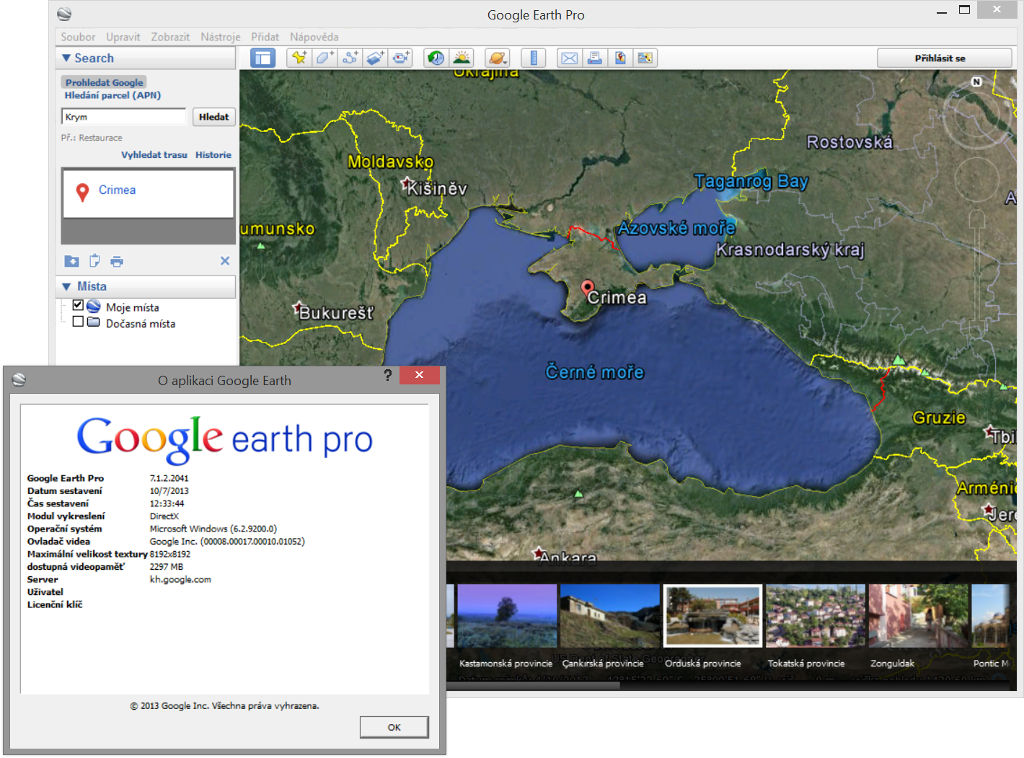Image resolution: width=1024 pixels, height=758 pixels.
Task: Open Orduská provincie photo thumbnail
Action: [712, 616]
